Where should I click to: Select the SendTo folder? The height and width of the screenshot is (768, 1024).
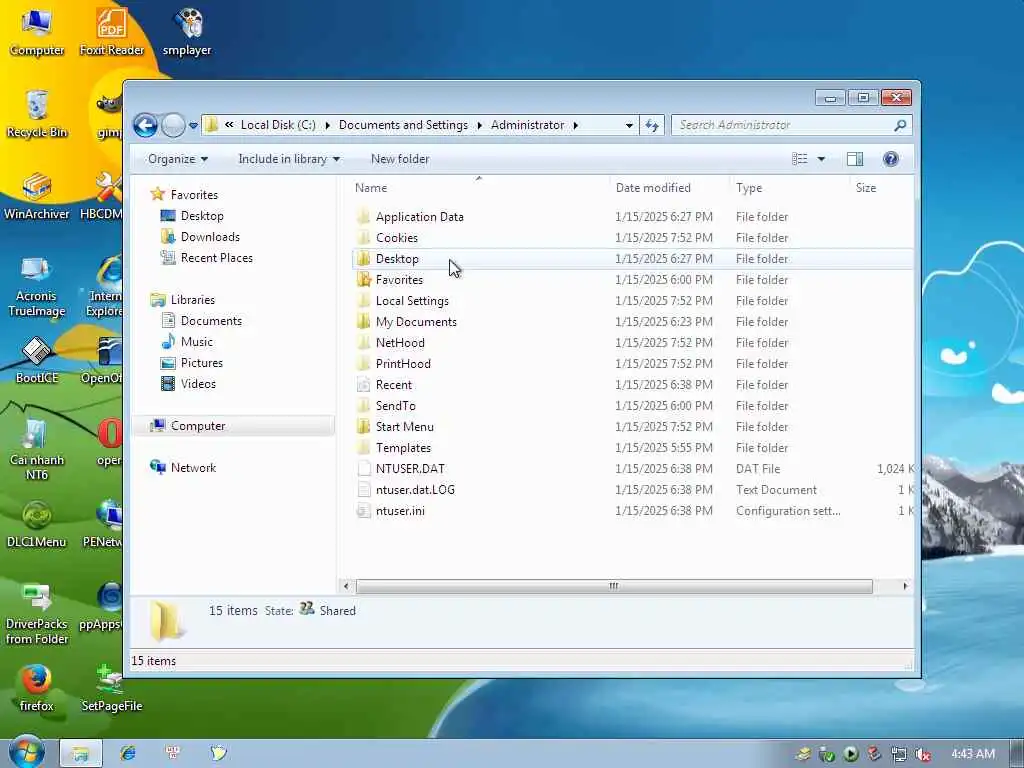click(395, 406)
